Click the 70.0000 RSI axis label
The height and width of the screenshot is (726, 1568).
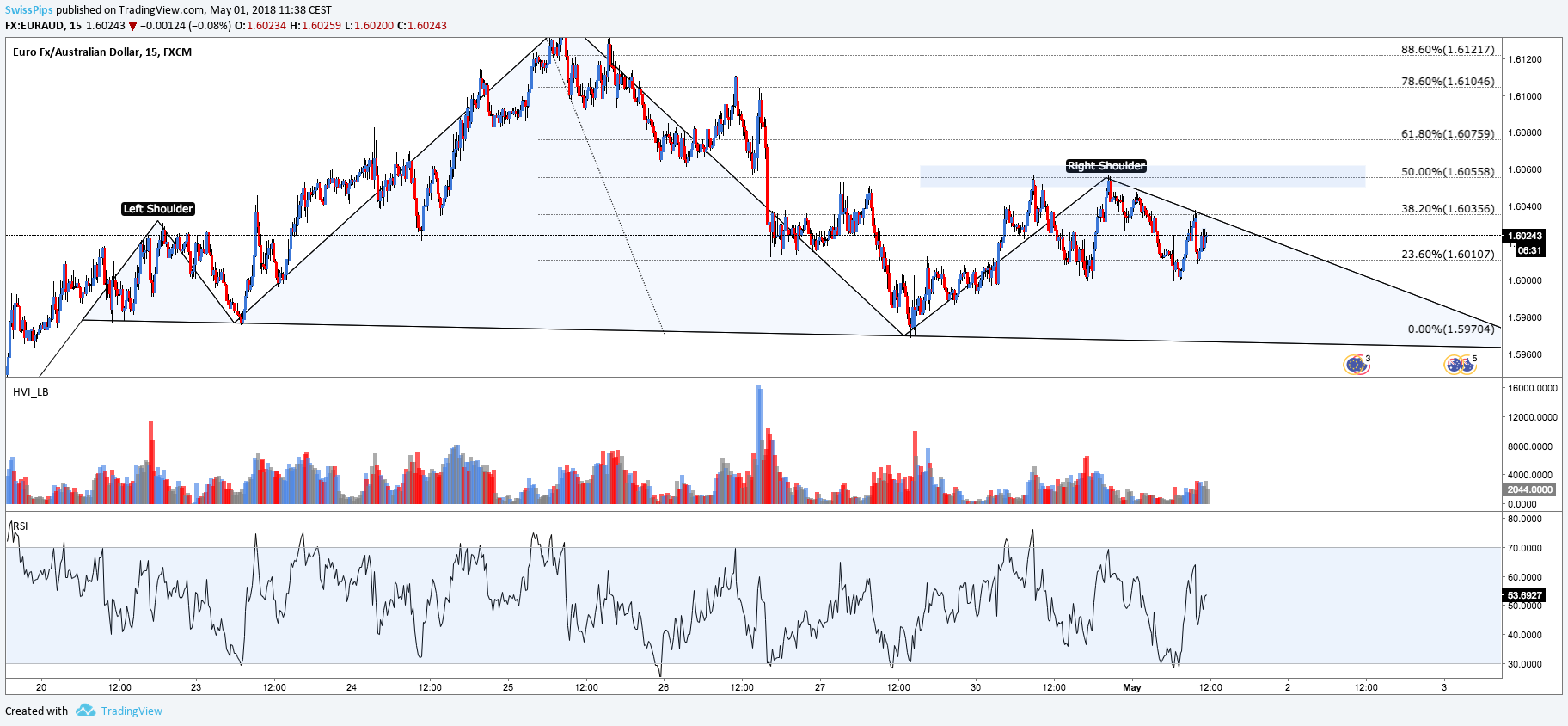(1525, 548)
